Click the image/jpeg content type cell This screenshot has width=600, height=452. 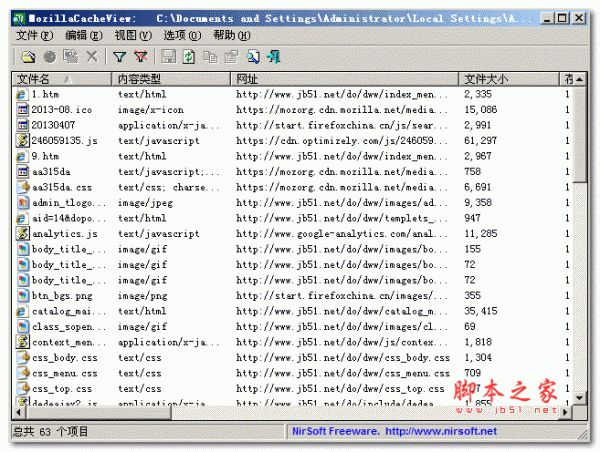(145, 202)
